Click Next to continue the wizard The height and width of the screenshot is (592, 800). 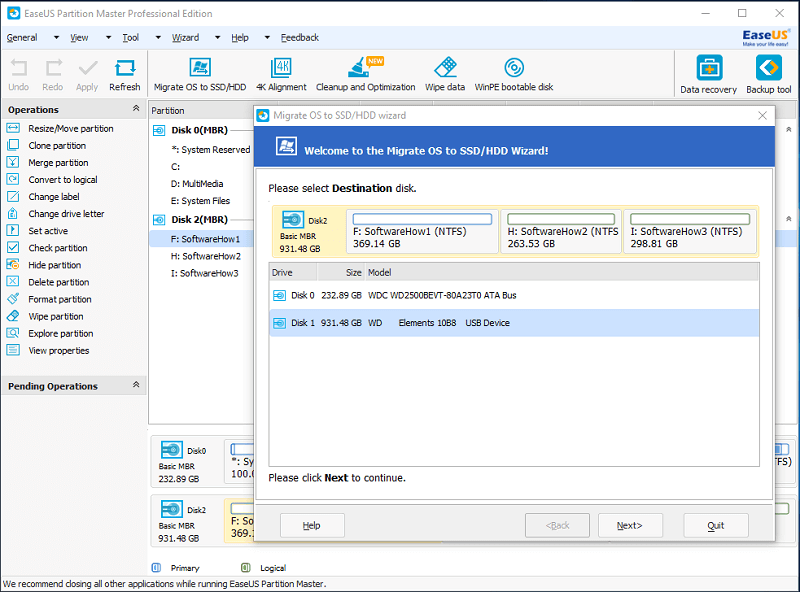point(630,526)
